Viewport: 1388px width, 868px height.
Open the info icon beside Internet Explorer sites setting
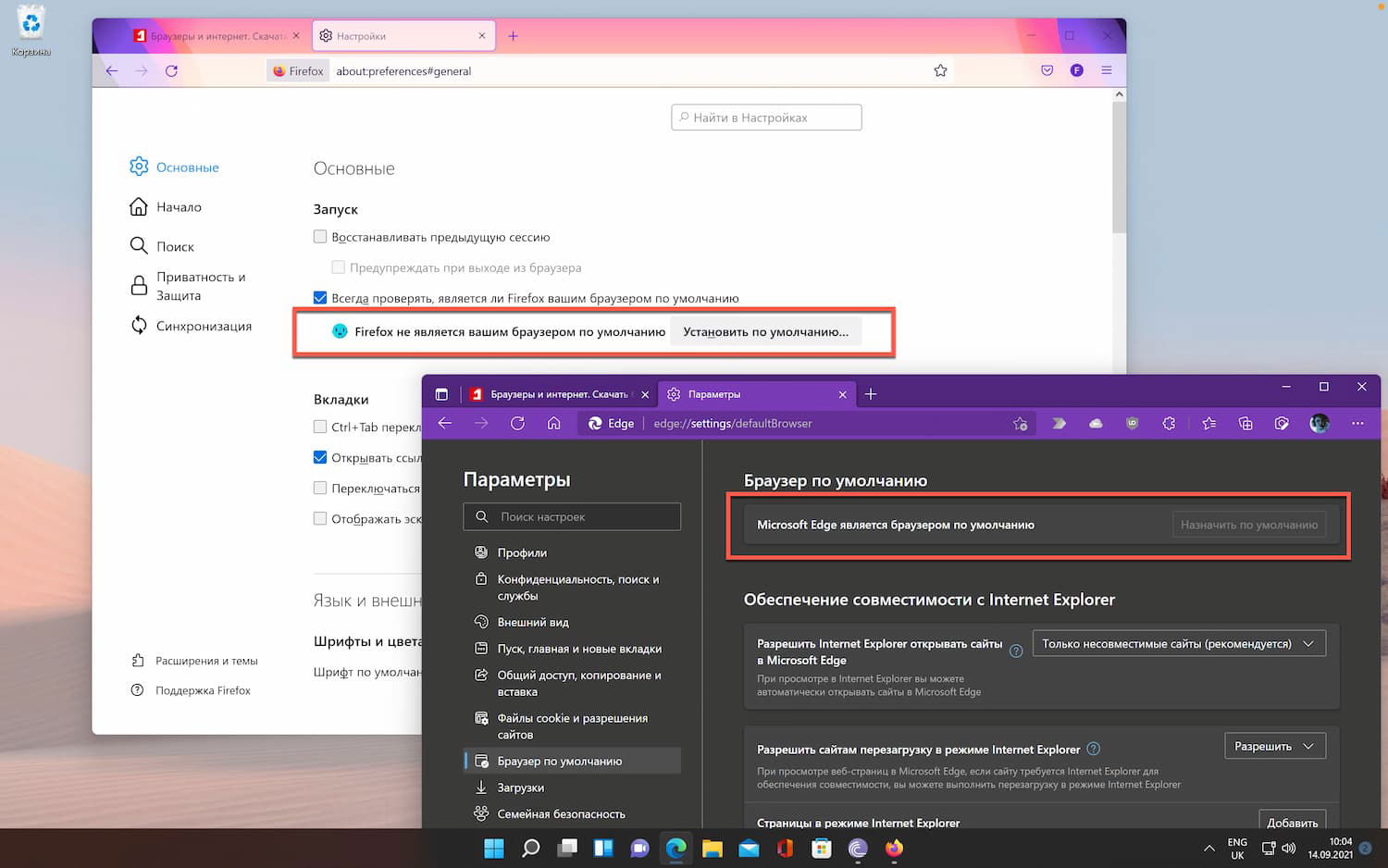[x=1016, y=651]
